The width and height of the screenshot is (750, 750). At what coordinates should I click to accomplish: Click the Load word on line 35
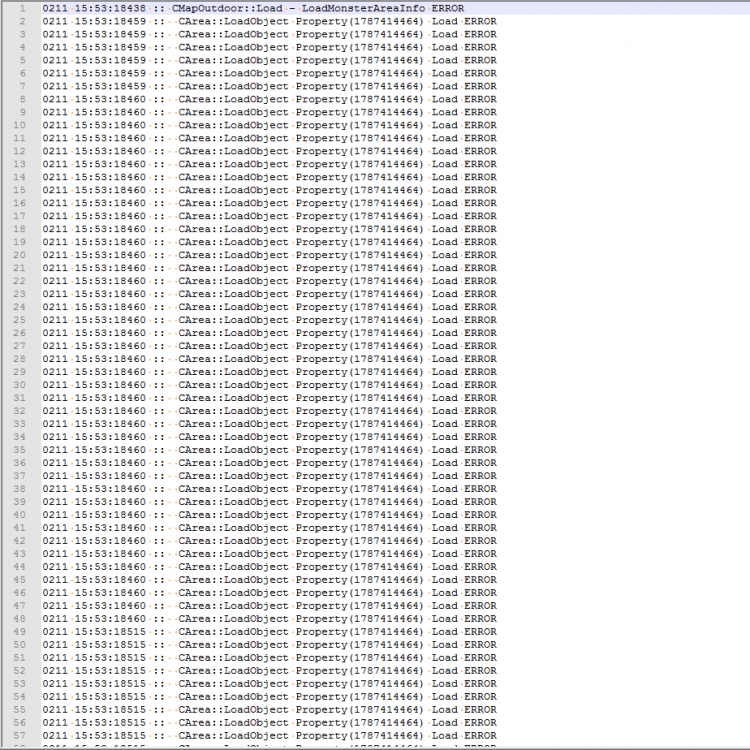(444, 450)
